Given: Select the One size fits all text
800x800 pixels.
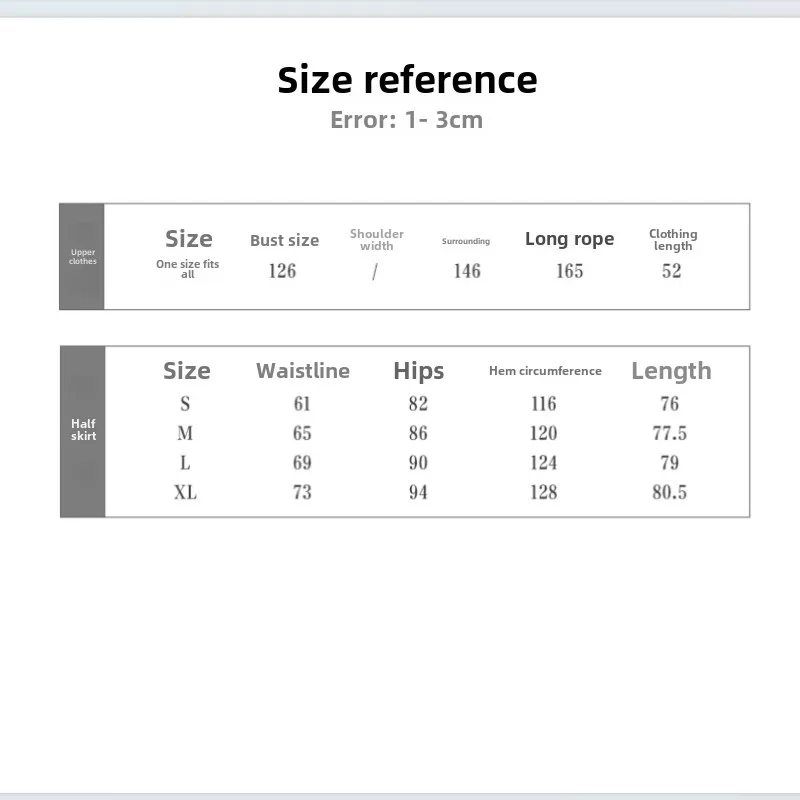Looking at the screenshot, I should point(187,269).
